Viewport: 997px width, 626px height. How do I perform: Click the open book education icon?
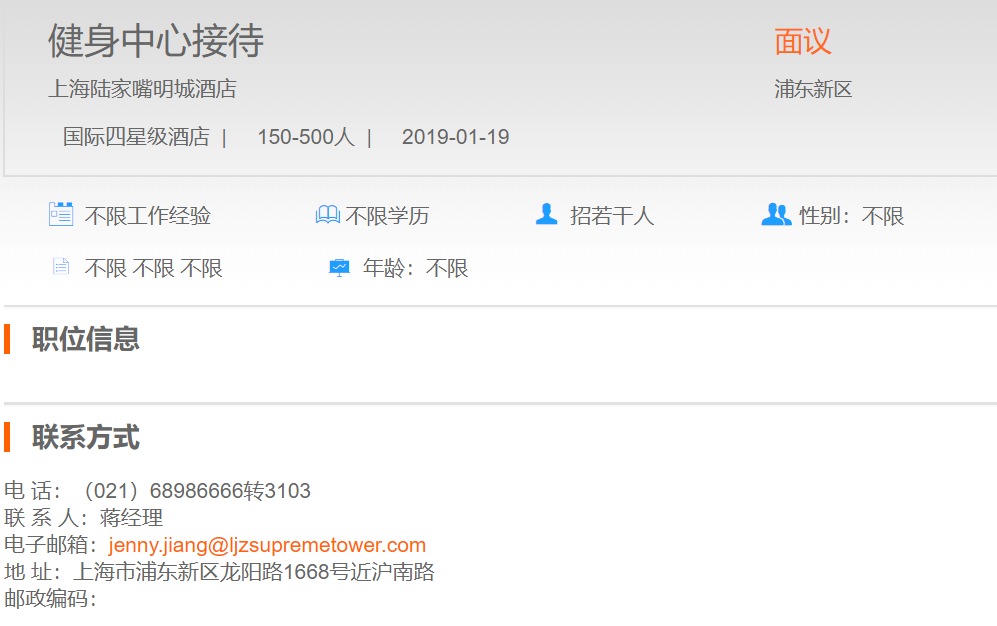(x=327, y=215)
